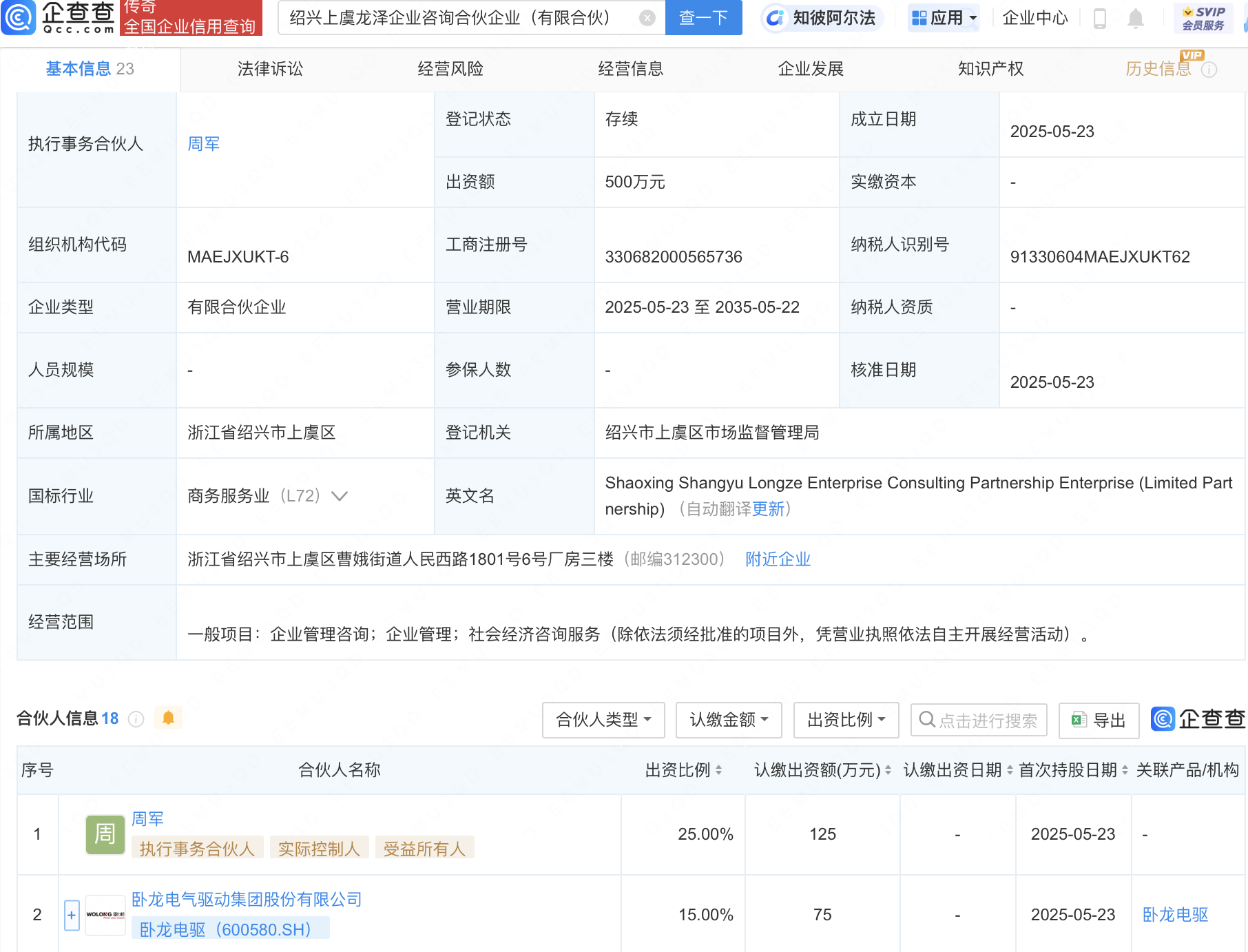Open the mobile phone app icon
This screenshot has height=952, width=1248.
coord(1100,19)
